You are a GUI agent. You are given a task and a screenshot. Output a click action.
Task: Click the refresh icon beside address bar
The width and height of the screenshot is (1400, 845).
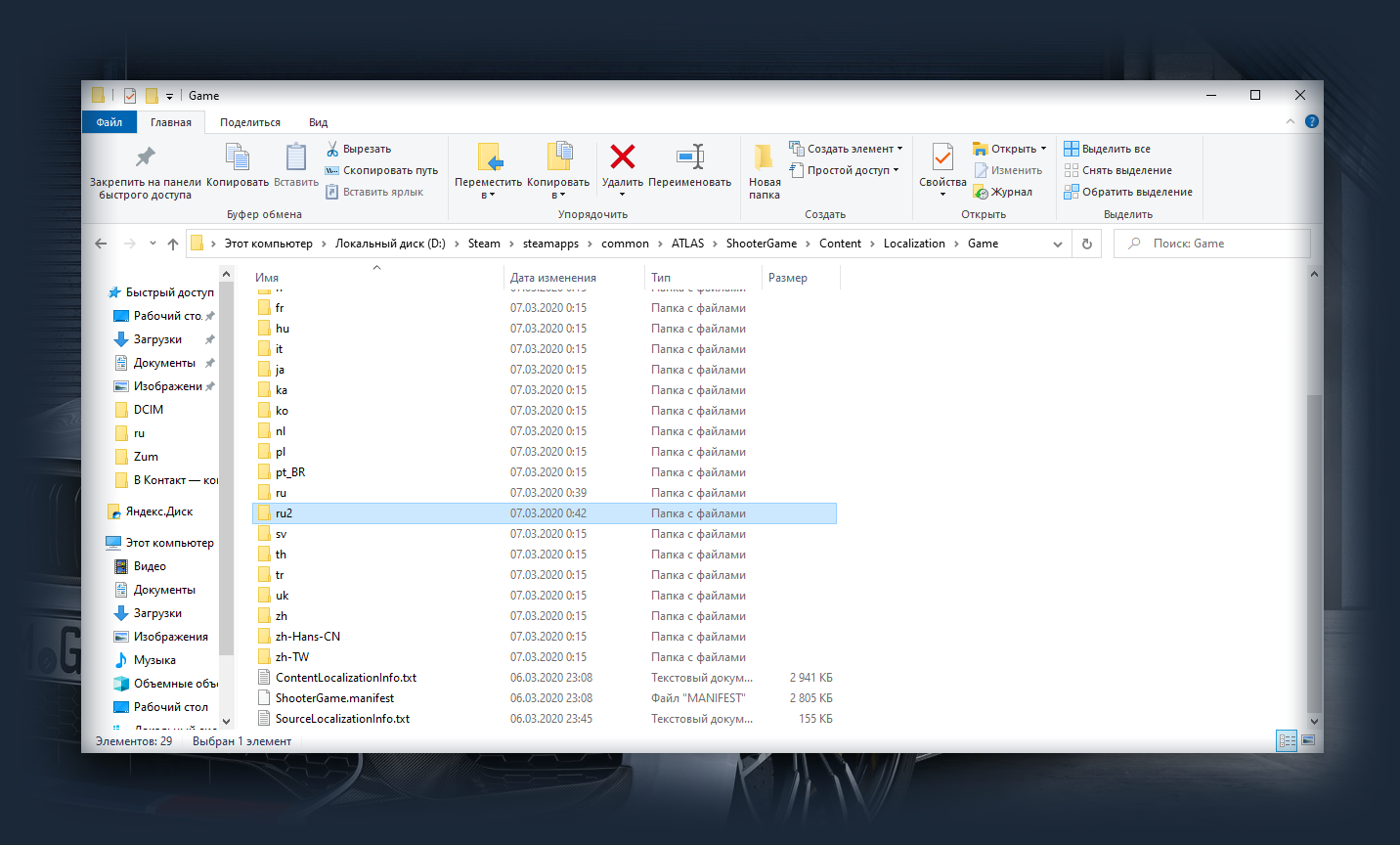(x=1086, y=244)
